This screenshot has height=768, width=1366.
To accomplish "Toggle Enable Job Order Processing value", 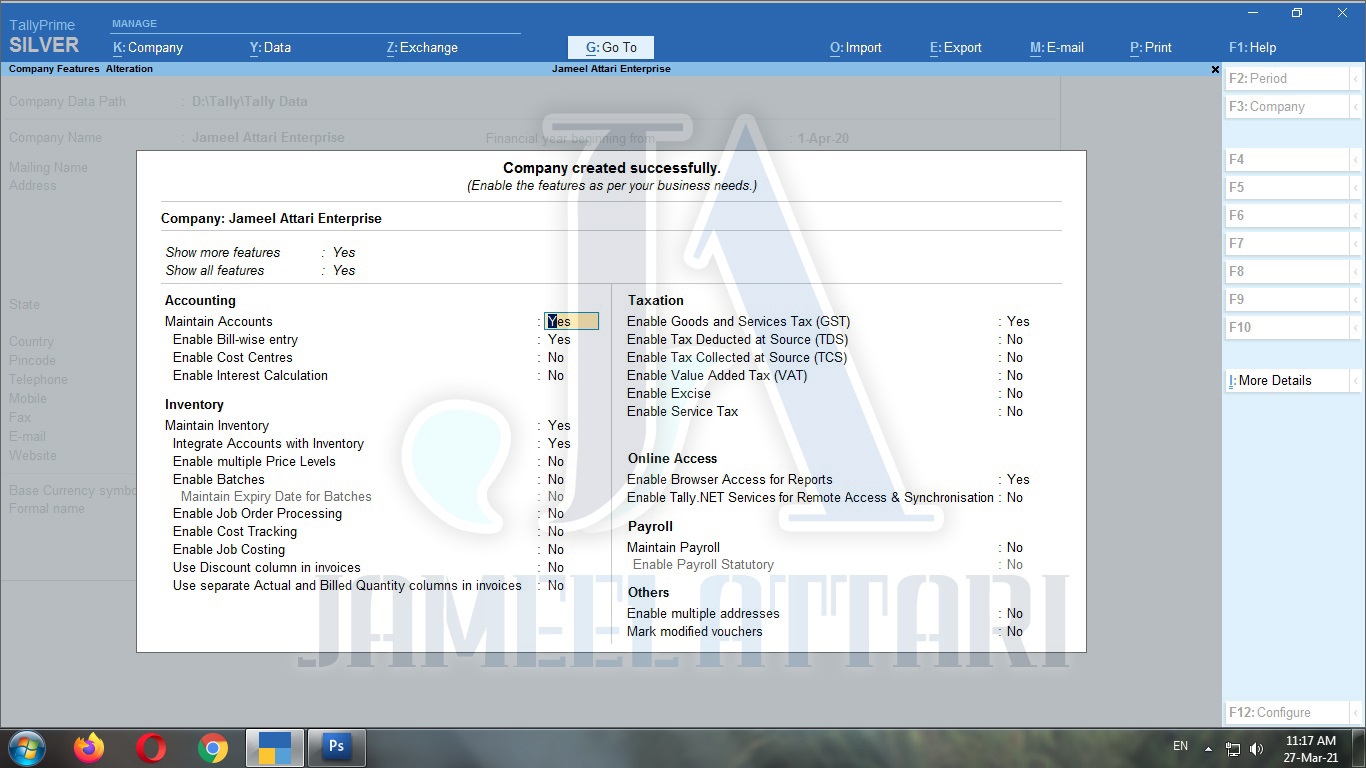I will 556,513.
